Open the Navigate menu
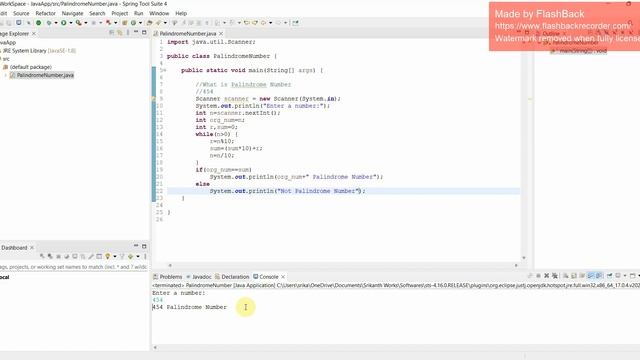The image size is (640, 360). (72, 13)
